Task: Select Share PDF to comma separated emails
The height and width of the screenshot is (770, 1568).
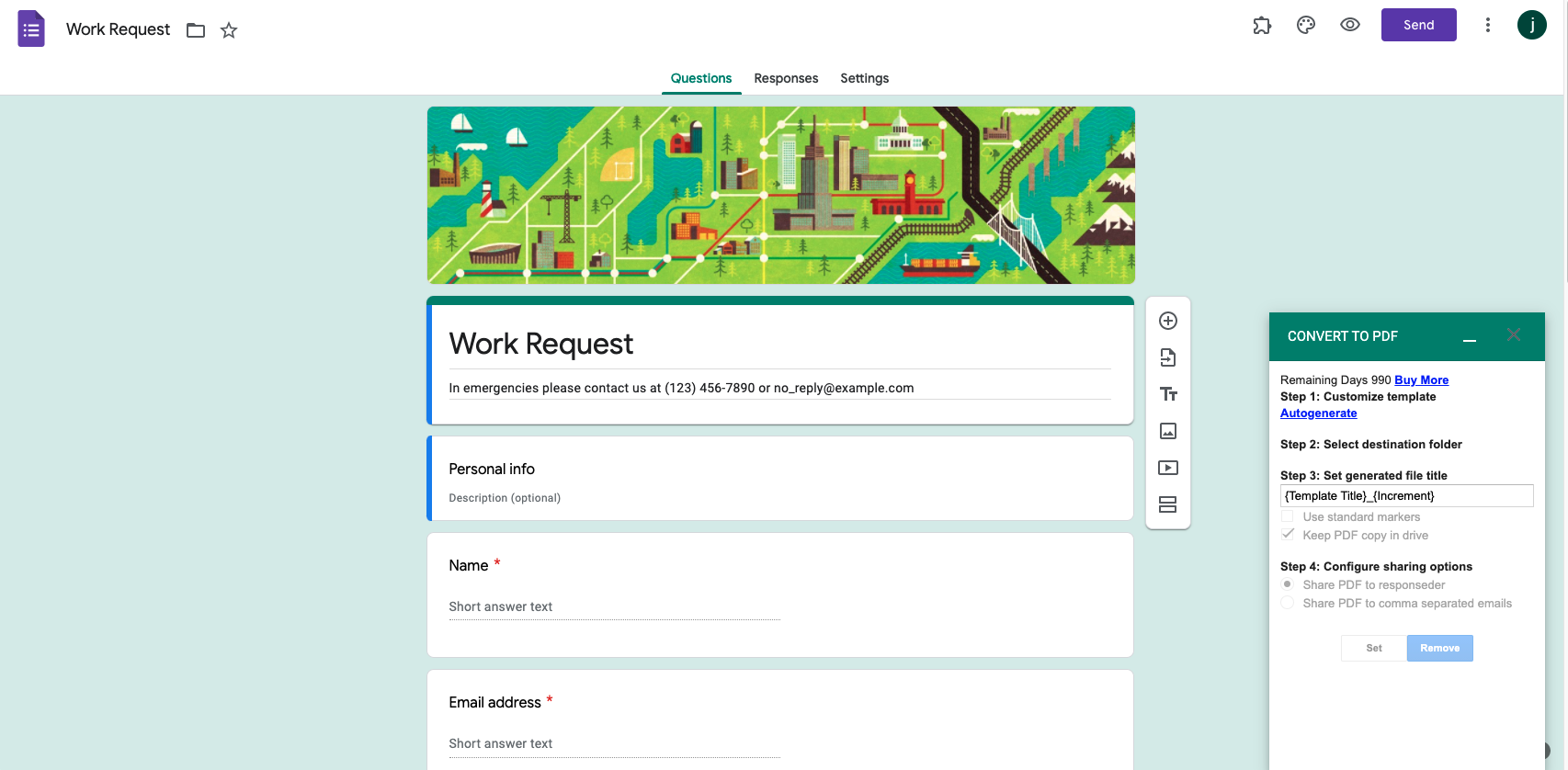Action: pyautogui.click(x=1288, y=603)
